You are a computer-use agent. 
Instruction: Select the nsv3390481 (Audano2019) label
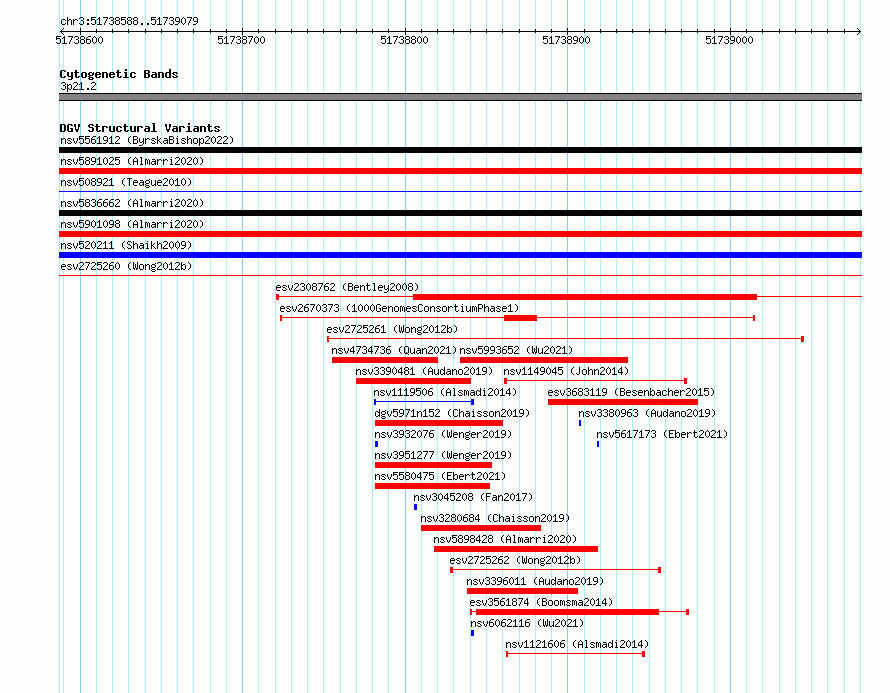click(x=424, y=371)
